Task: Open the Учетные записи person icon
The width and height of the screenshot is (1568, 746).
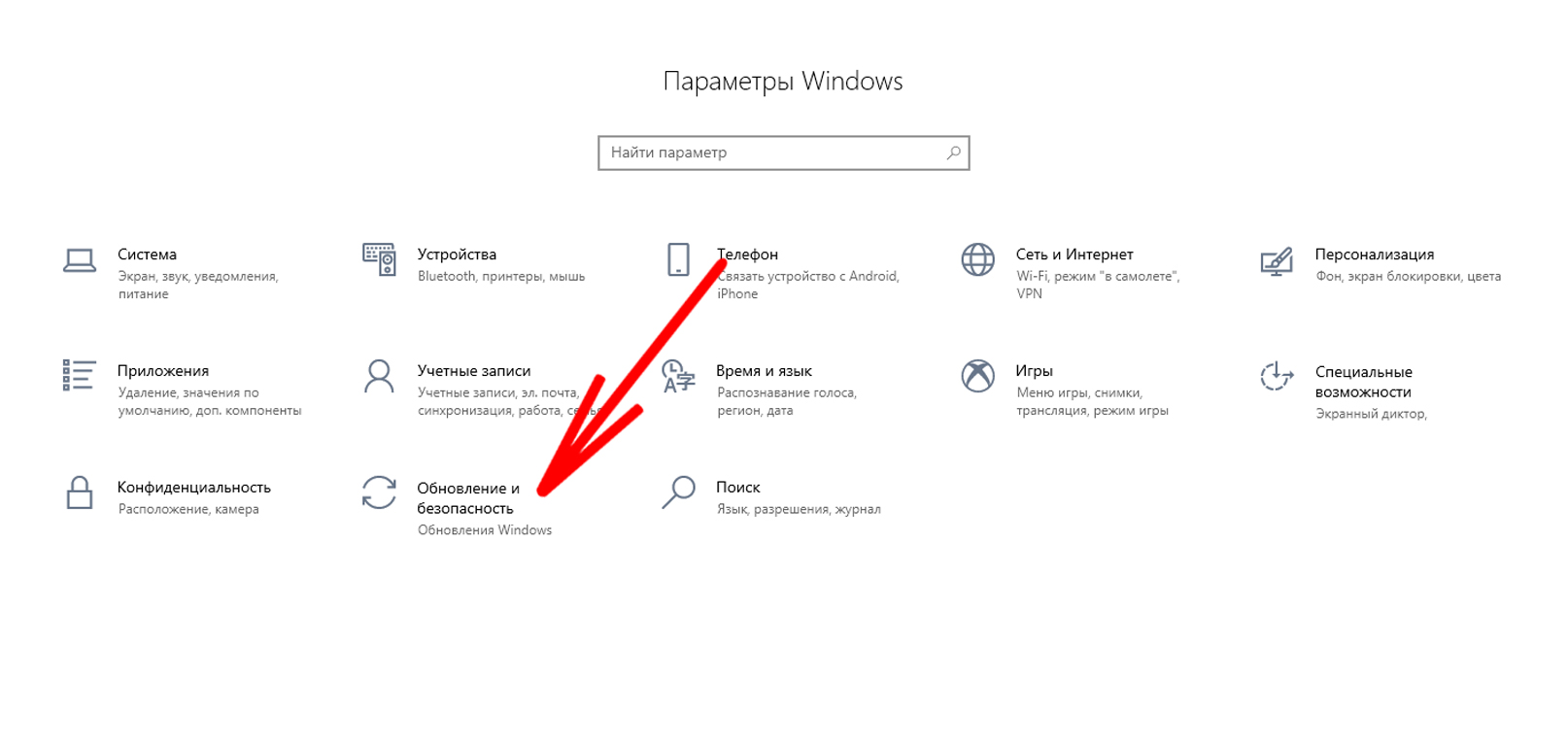Action: [379, 376]
